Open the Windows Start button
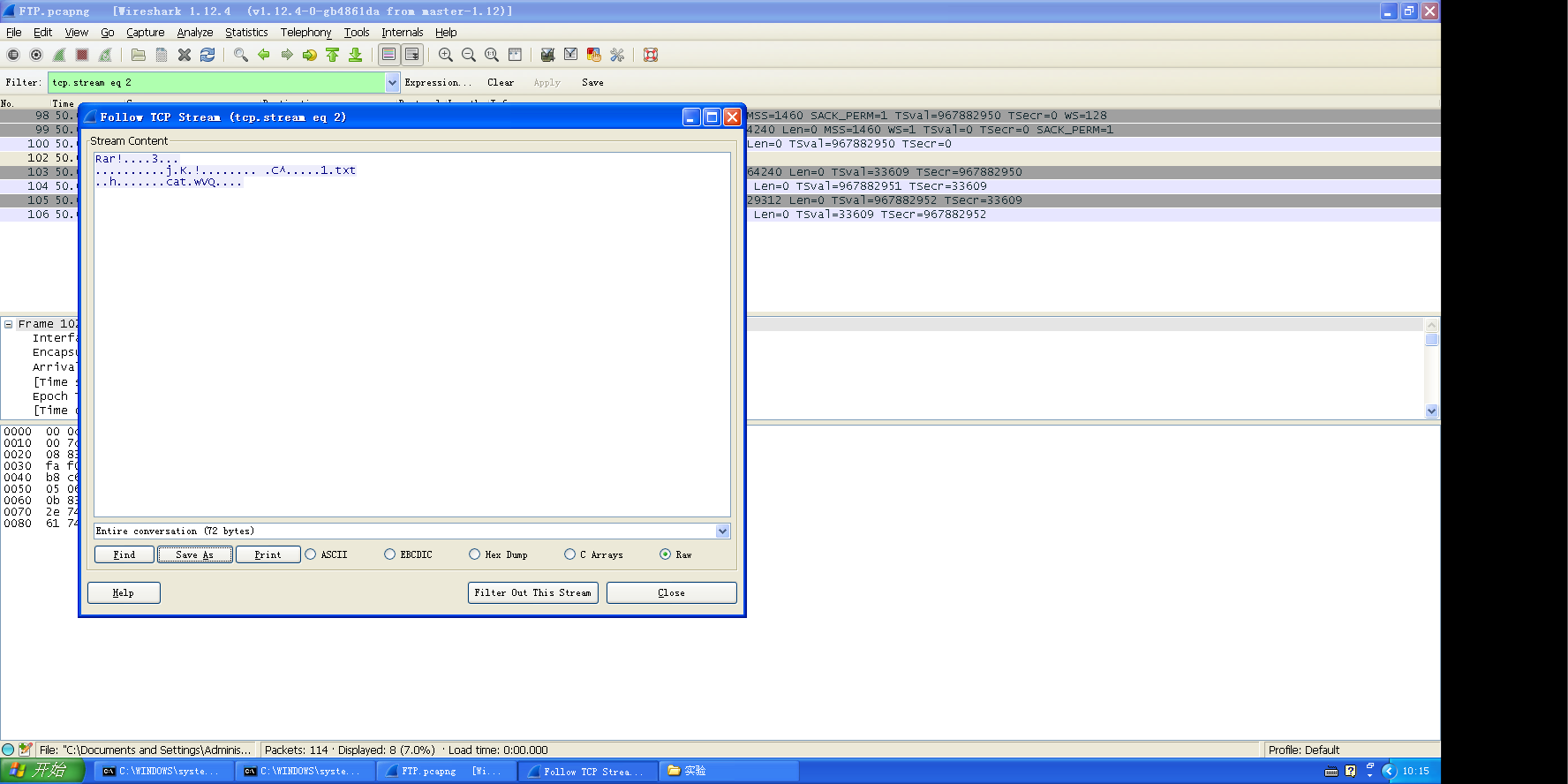 point(42,771)
